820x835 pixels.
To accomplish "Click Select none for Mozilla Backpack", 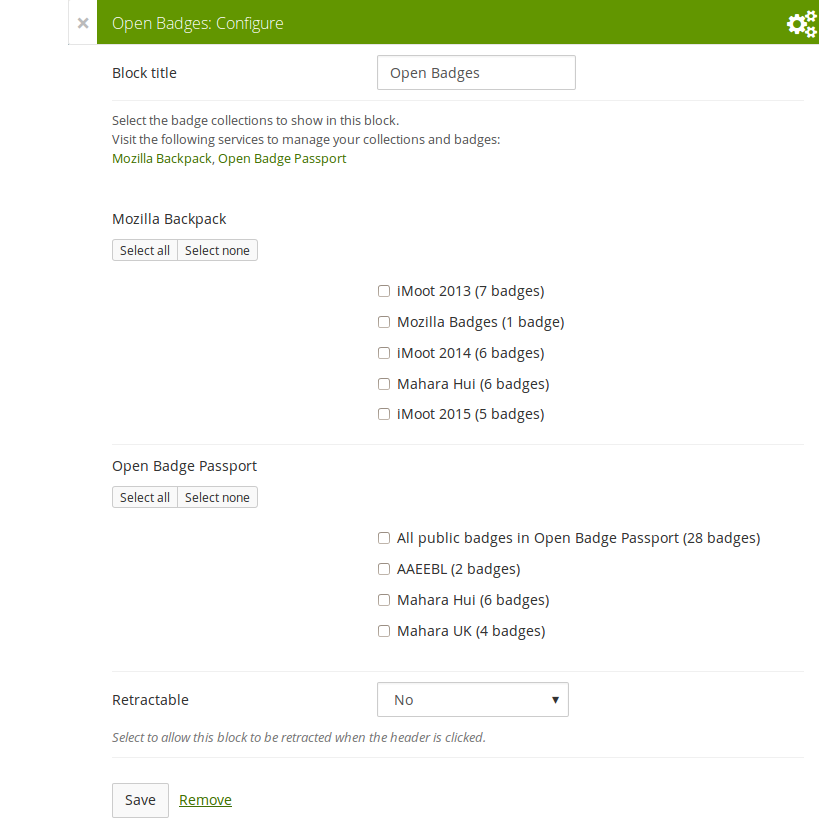I will pyautogui.click(x=217, y=250).
